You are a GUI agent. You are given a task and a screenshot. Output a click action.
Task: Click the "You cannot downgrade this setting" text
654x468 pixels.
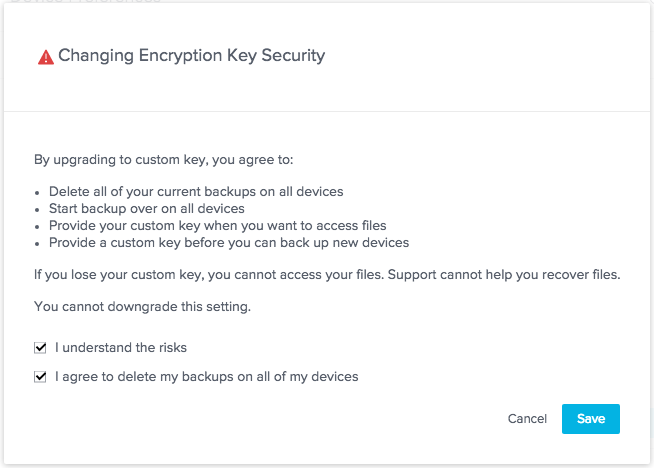pyautogui.click(x=142, y=307)
